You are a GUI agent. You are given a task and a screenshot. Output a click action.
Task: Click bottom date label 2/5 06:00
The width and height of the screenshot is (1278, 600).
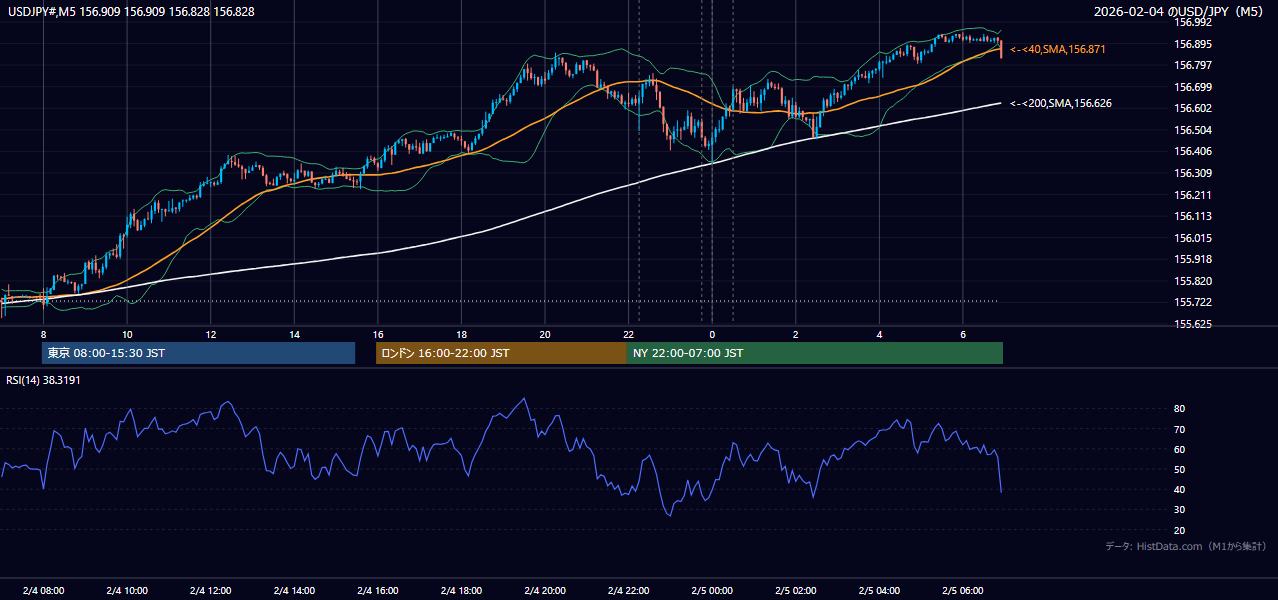pyautogui.click(x=962, y=590)
